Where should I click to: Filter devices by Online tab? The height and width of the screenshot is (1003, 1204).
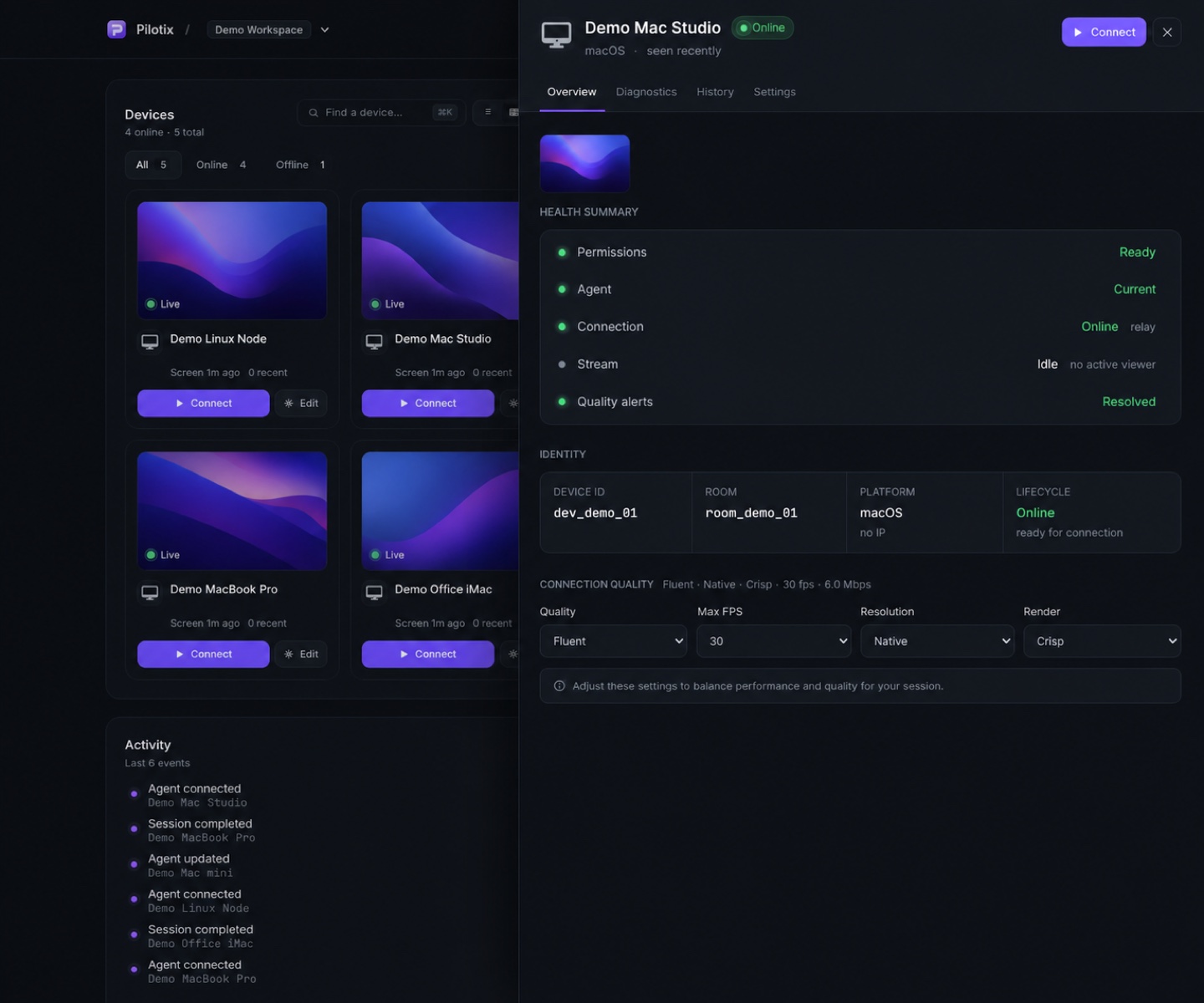click(x=221, y=165)
